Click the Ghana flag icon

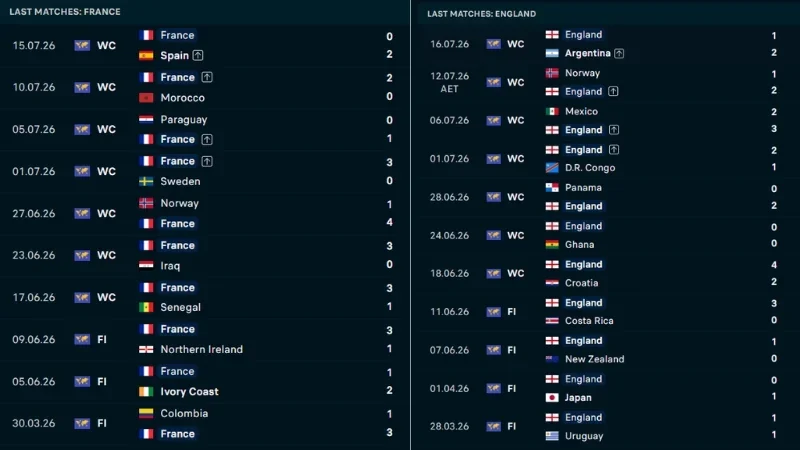(x=552, y=244)
